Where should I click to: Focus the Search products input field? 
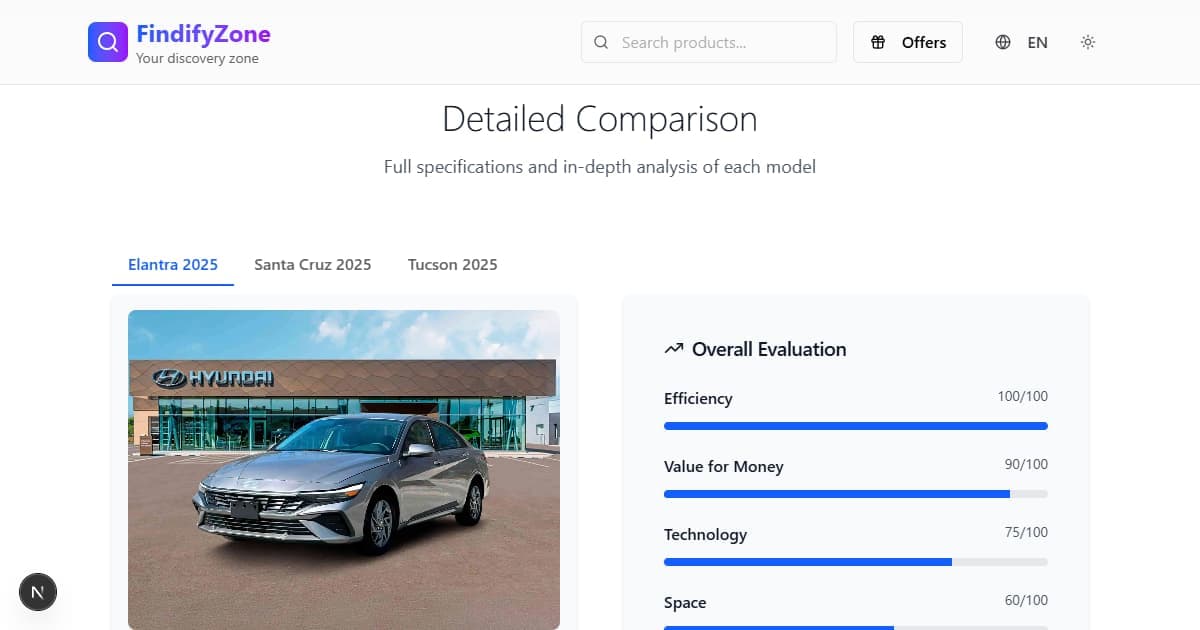point(709,42)
